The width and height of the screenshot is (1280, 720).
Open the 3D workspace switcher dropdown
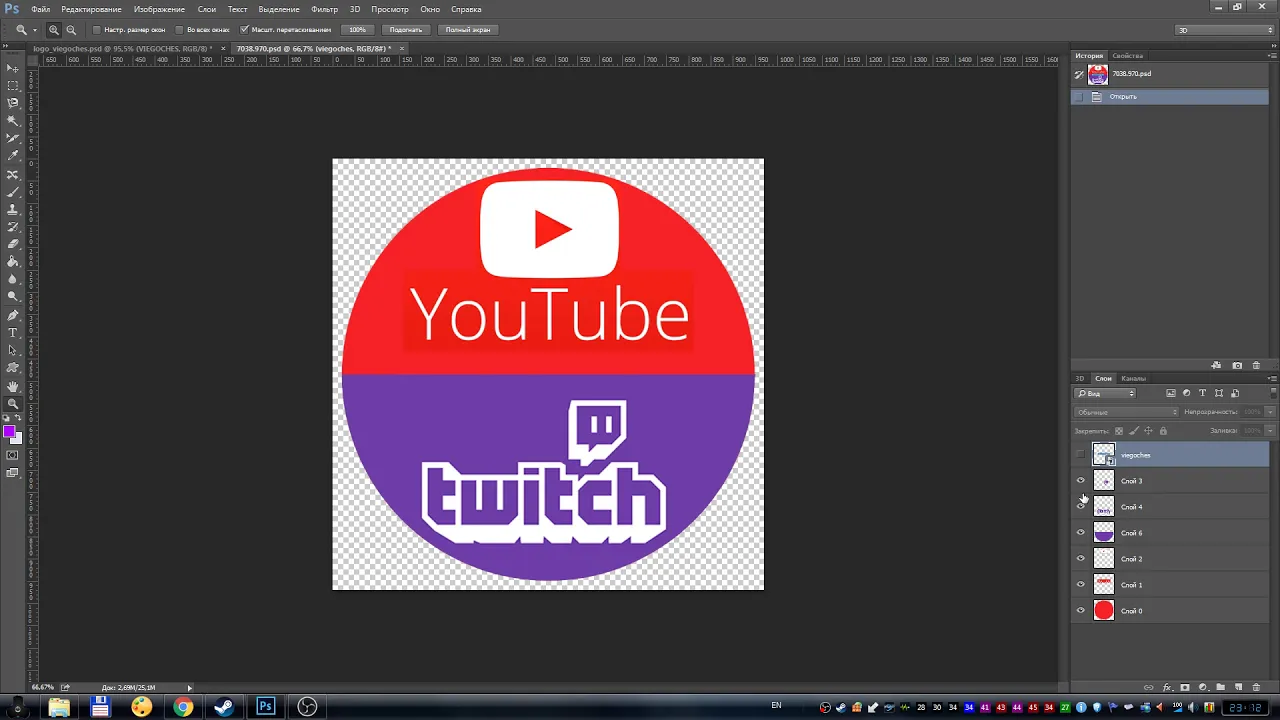(x=1225, y=30)
